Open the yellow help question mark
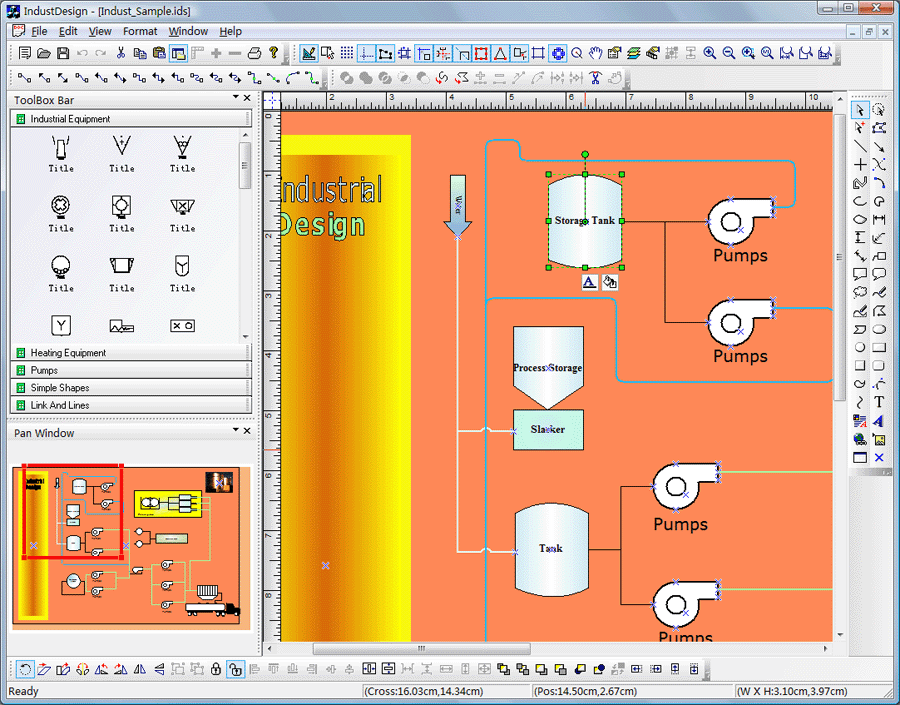900x705 pixels. coord(273,53)
